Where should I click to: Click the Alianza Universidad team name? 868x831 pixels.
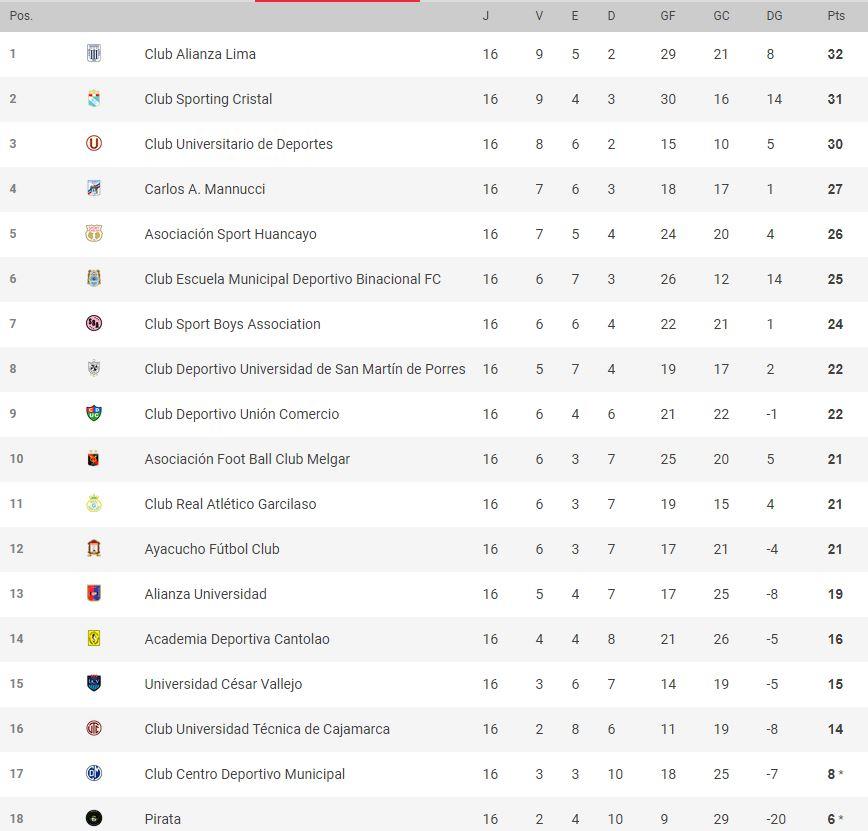click(205, 594)
